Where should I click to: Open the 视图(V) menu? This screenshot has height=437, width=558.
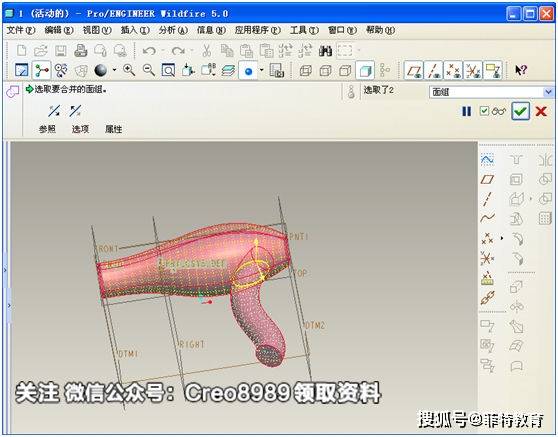97,30
